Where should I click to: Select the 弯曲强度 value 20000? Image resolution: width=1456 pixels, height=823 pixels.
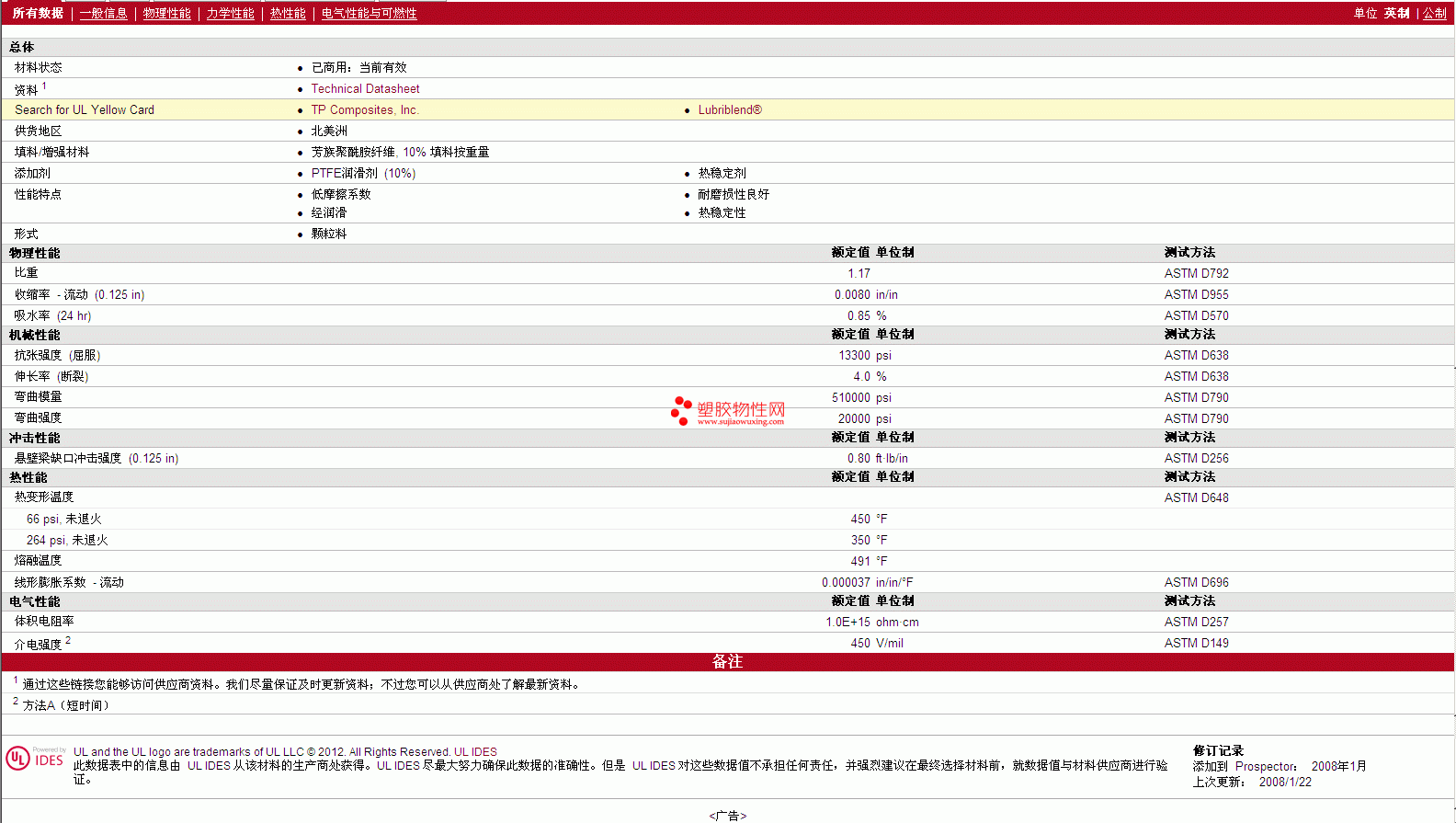[x=854, y=419]
